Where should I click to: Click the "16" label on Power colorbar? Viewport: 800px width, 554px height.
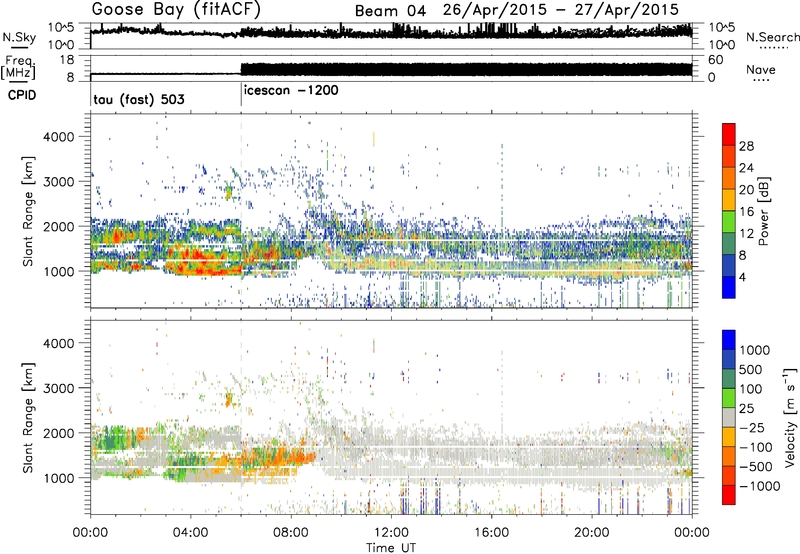pos(746,212)
